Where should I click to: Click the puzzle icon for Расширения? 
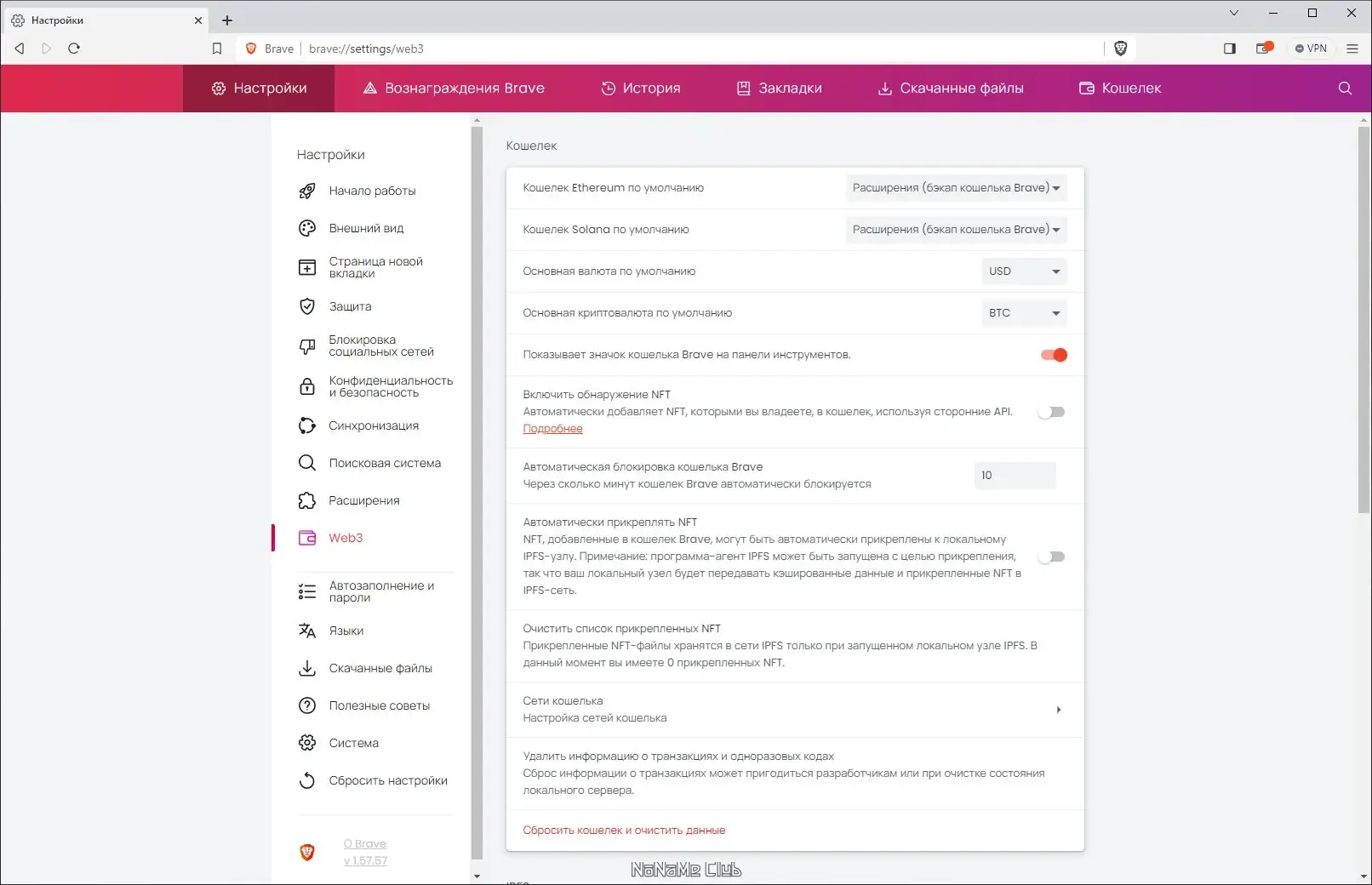click(307, 500)
